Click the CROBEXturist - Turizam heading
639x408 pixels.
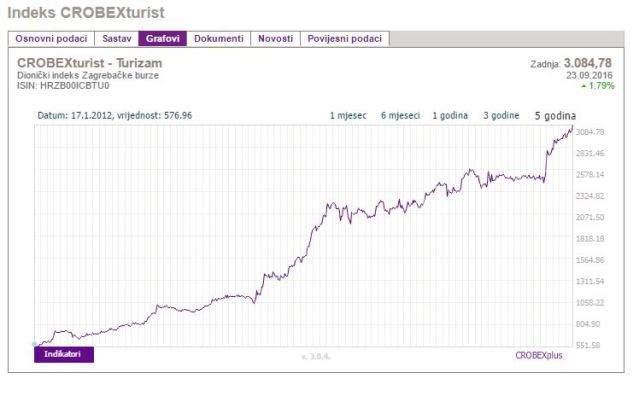pyautogui.click(x=90, y=63)
